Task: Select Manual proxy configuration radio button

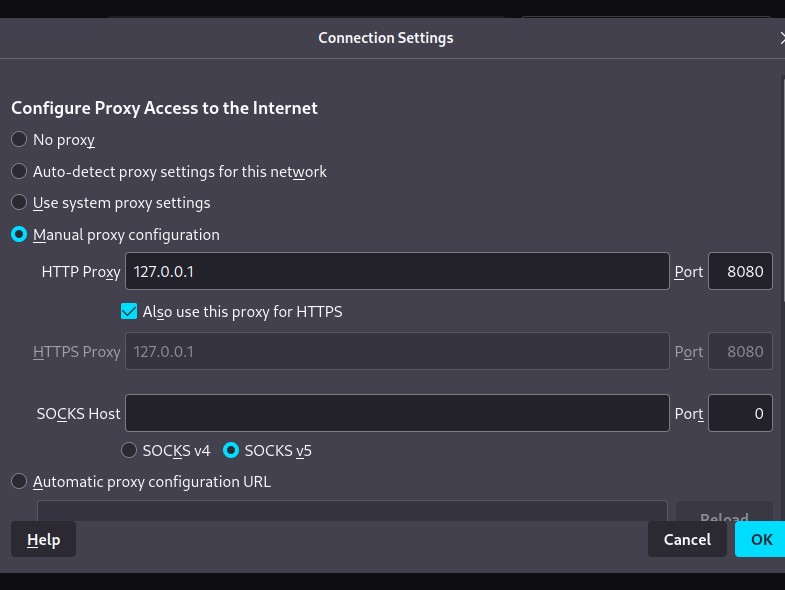Action: click(19, 235)
